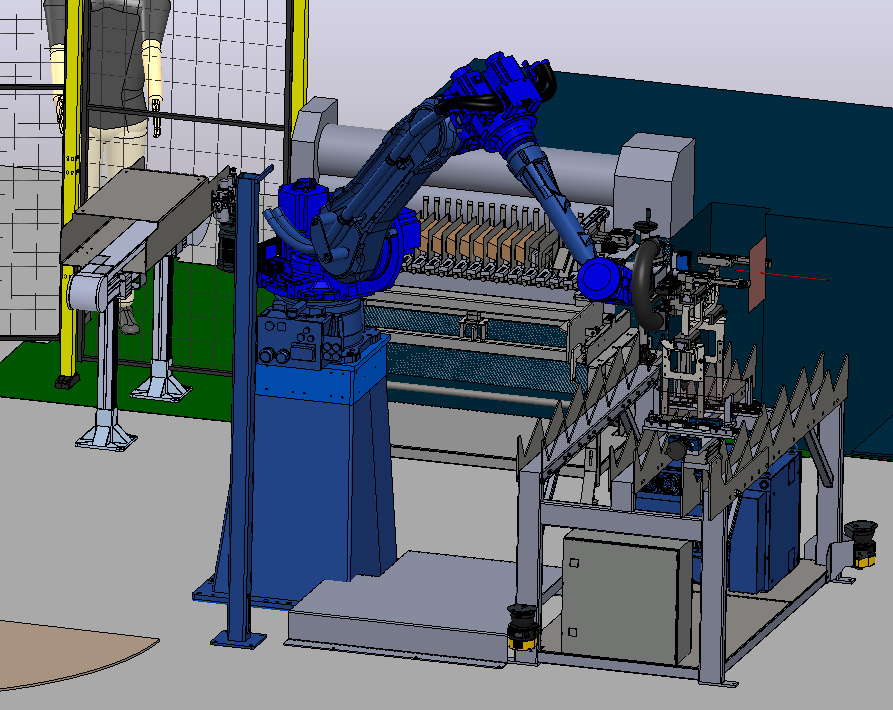The height and width of the screenshot is (710, 893).
Task: Select the yellow safety scanner near the grey step
Action: [523, 627]
